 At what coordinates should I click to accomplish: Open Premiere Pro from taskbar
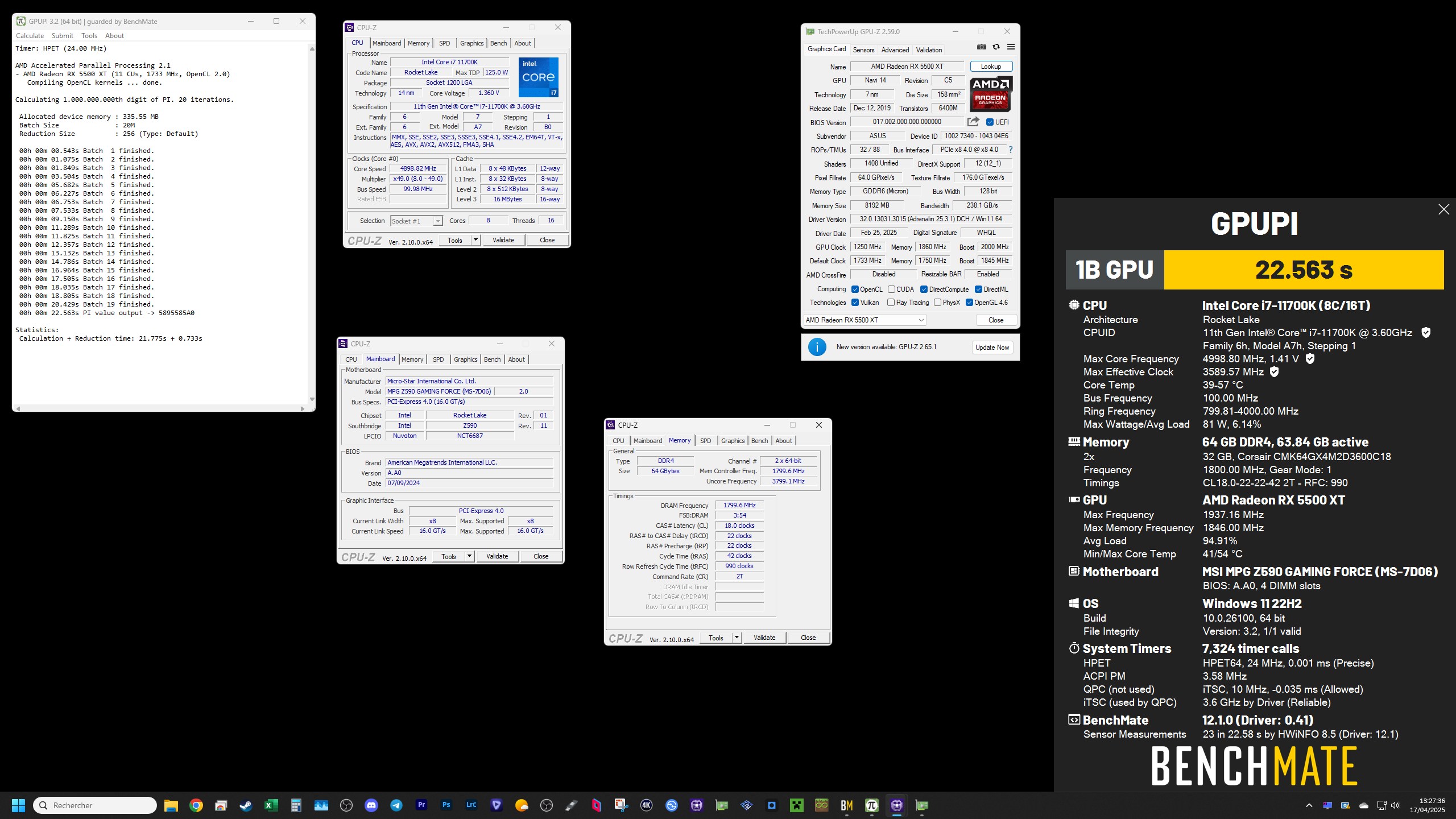421,805
